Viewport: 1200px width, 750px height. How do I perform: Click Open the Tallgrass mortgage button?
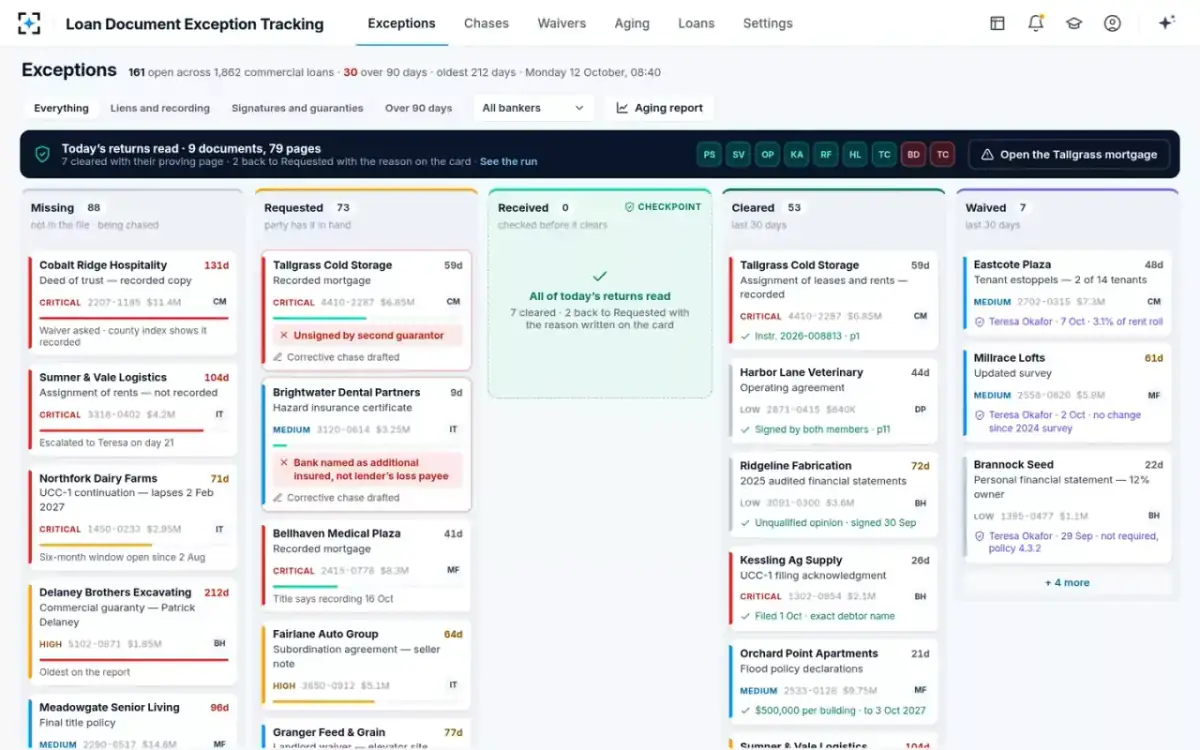(x=1069, y=155)
